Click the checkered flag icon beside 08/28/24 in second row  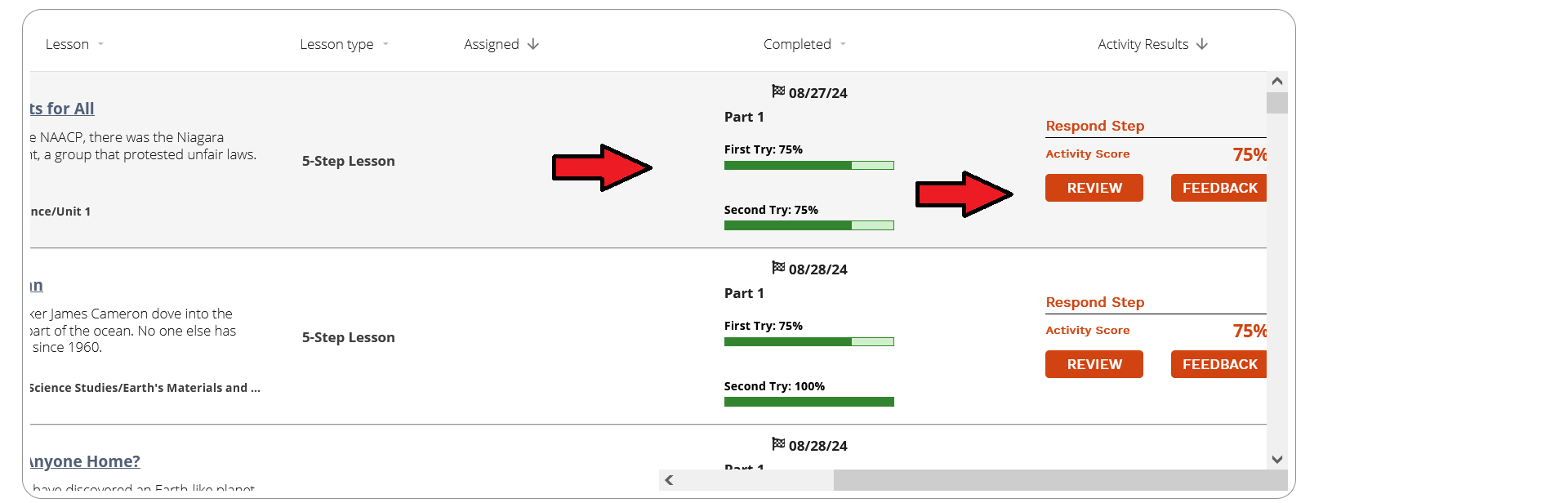pos(778,267)
